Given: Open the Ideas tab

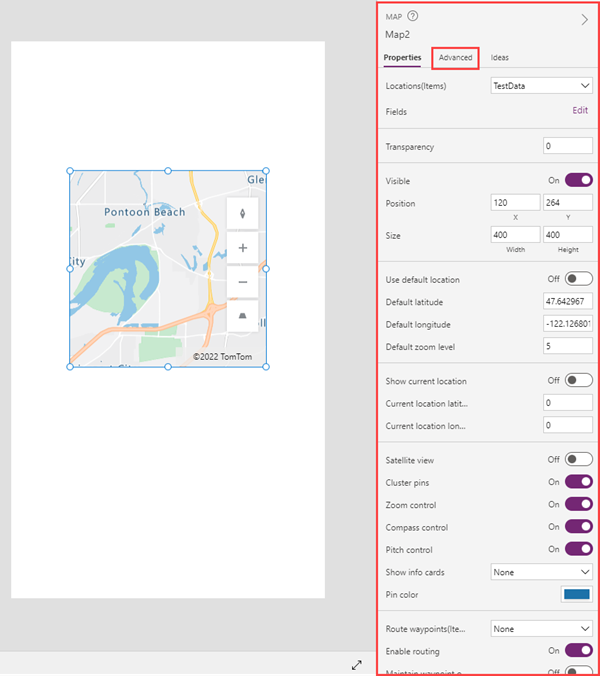Looking at the screenshot, I should point(500,57).
